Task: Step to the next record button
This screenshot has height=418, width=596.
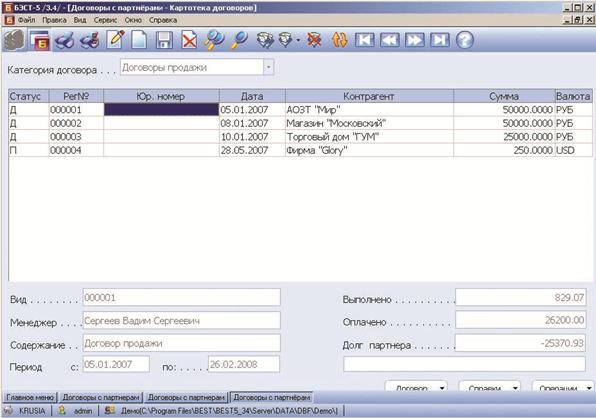Action: click(x=415, y=40)
